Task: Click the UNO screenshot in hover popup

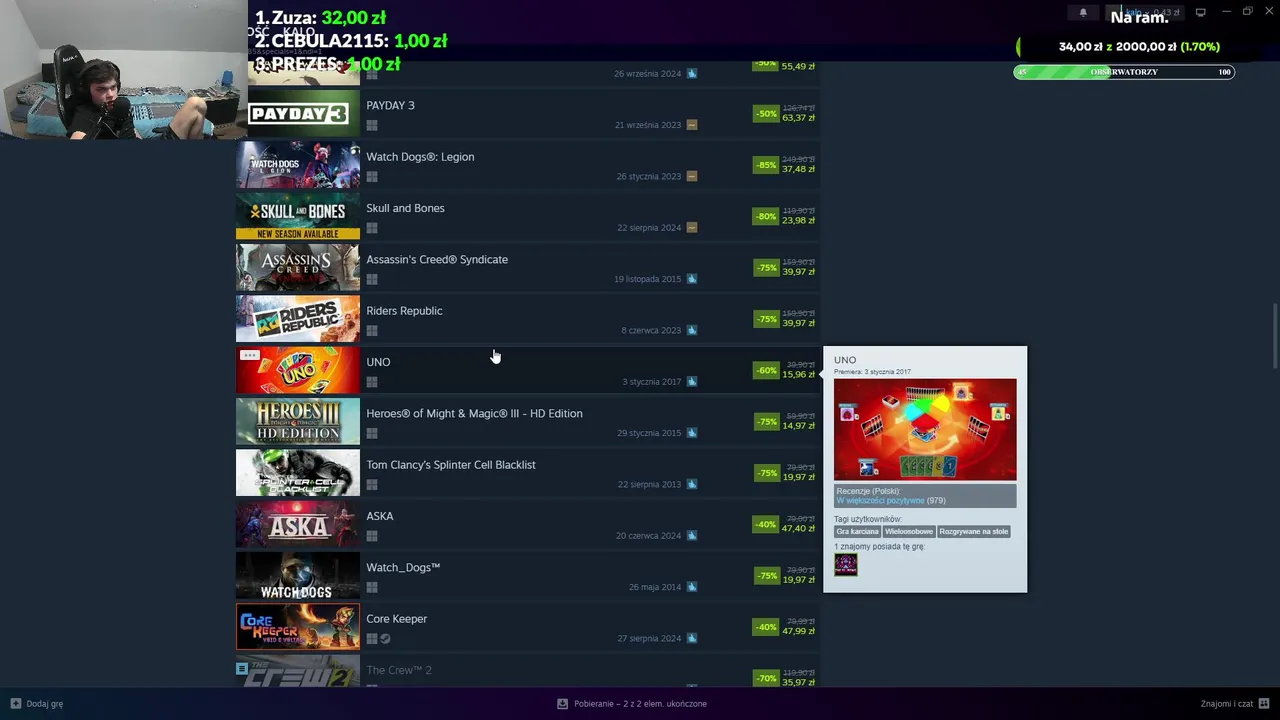Action: tap(925, 429)
